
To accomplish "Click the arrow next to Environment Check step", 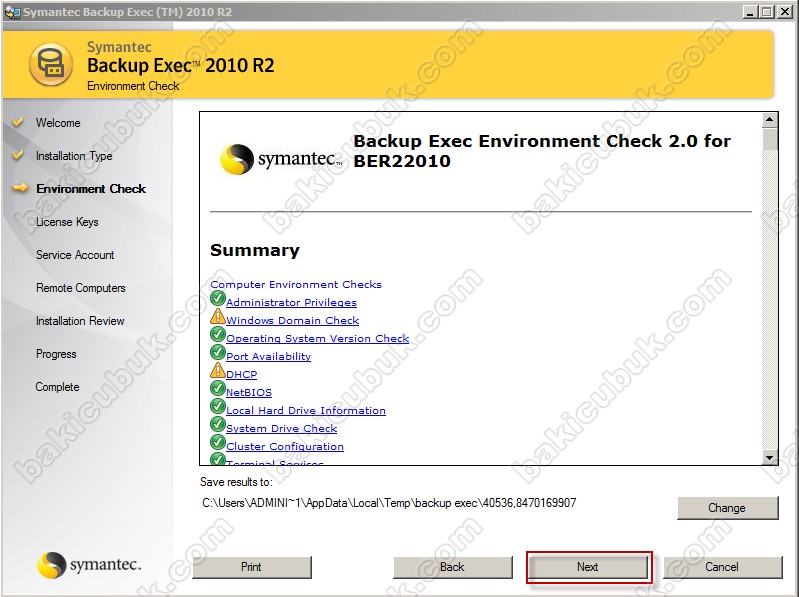I will 20,188.
